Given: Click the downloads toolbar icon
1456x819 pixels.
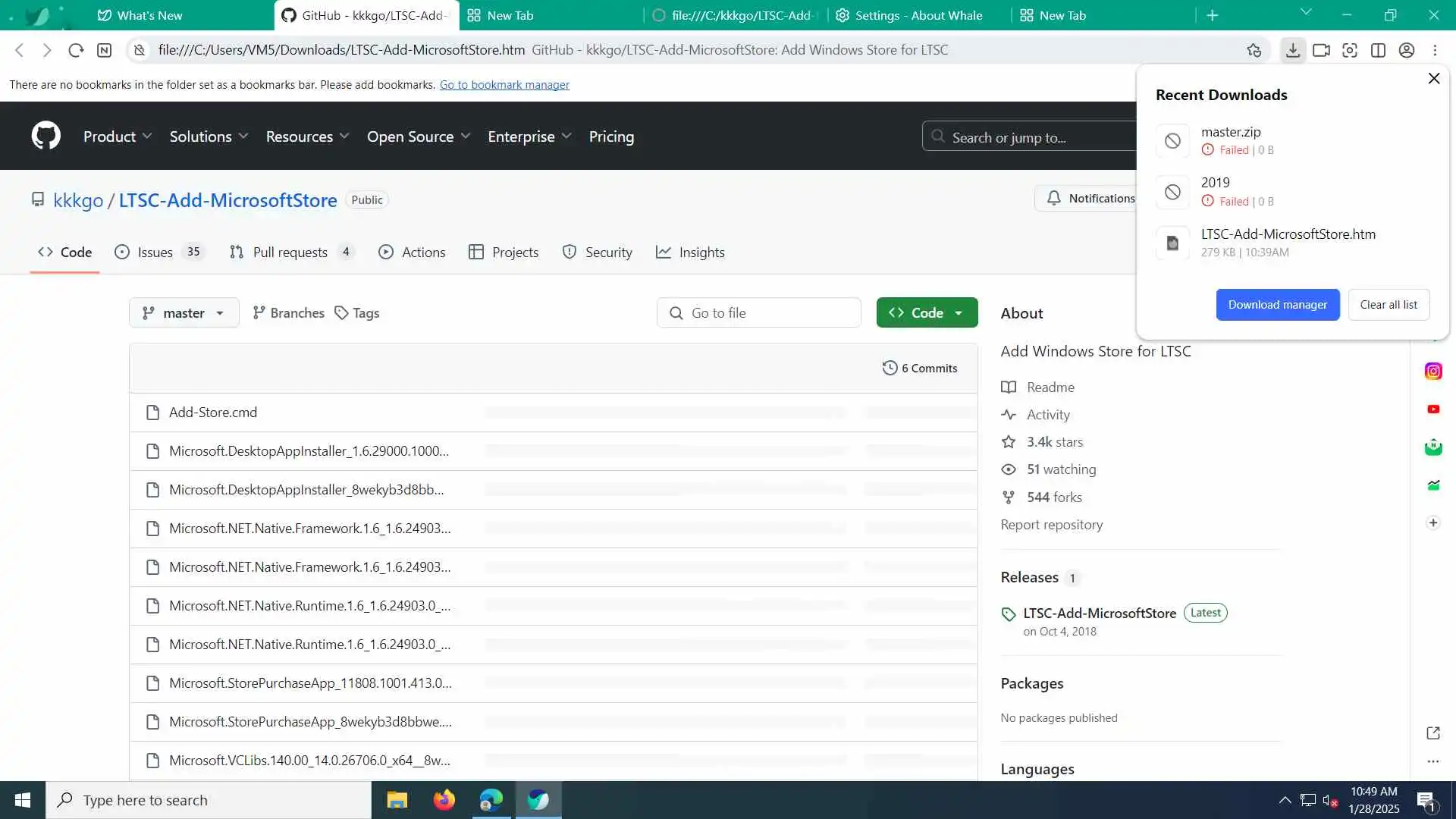Looking at the screenshot, I should pos(1293,50).
